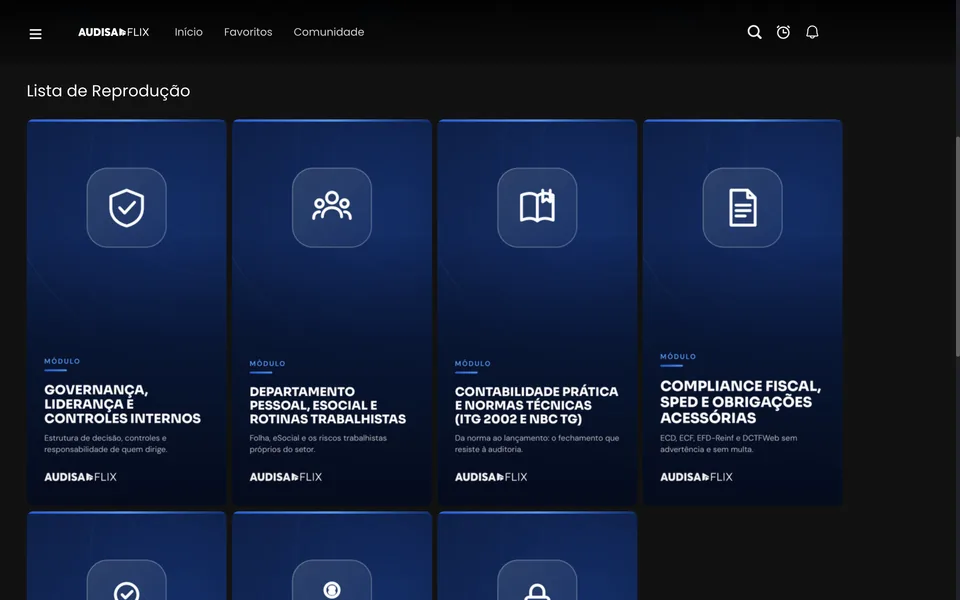Click 'Da norma ao lançamento' description
This screenshot has width=960, height=600.
(x=537, y=444)
